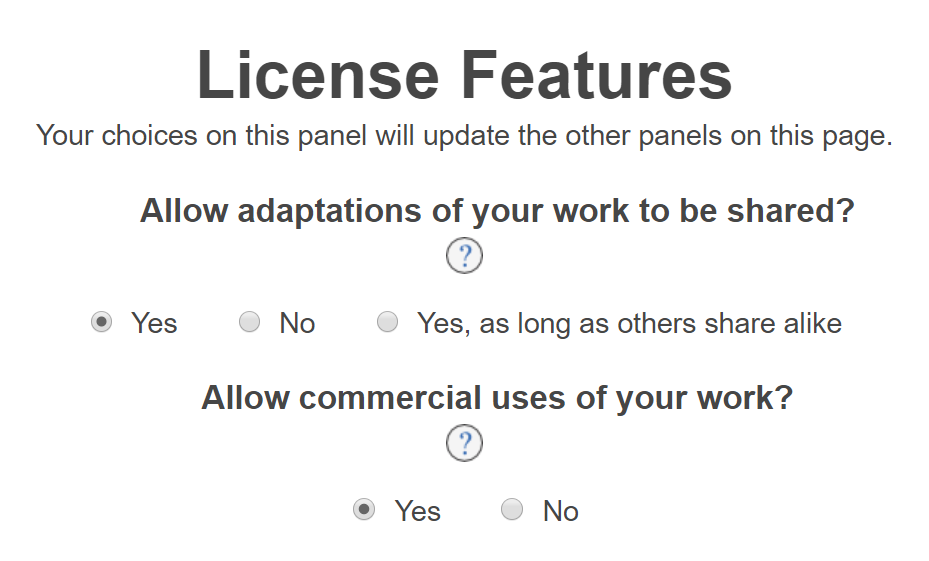
Task: Click the 'No' label text under adaptations
Action: coord(297,323)
